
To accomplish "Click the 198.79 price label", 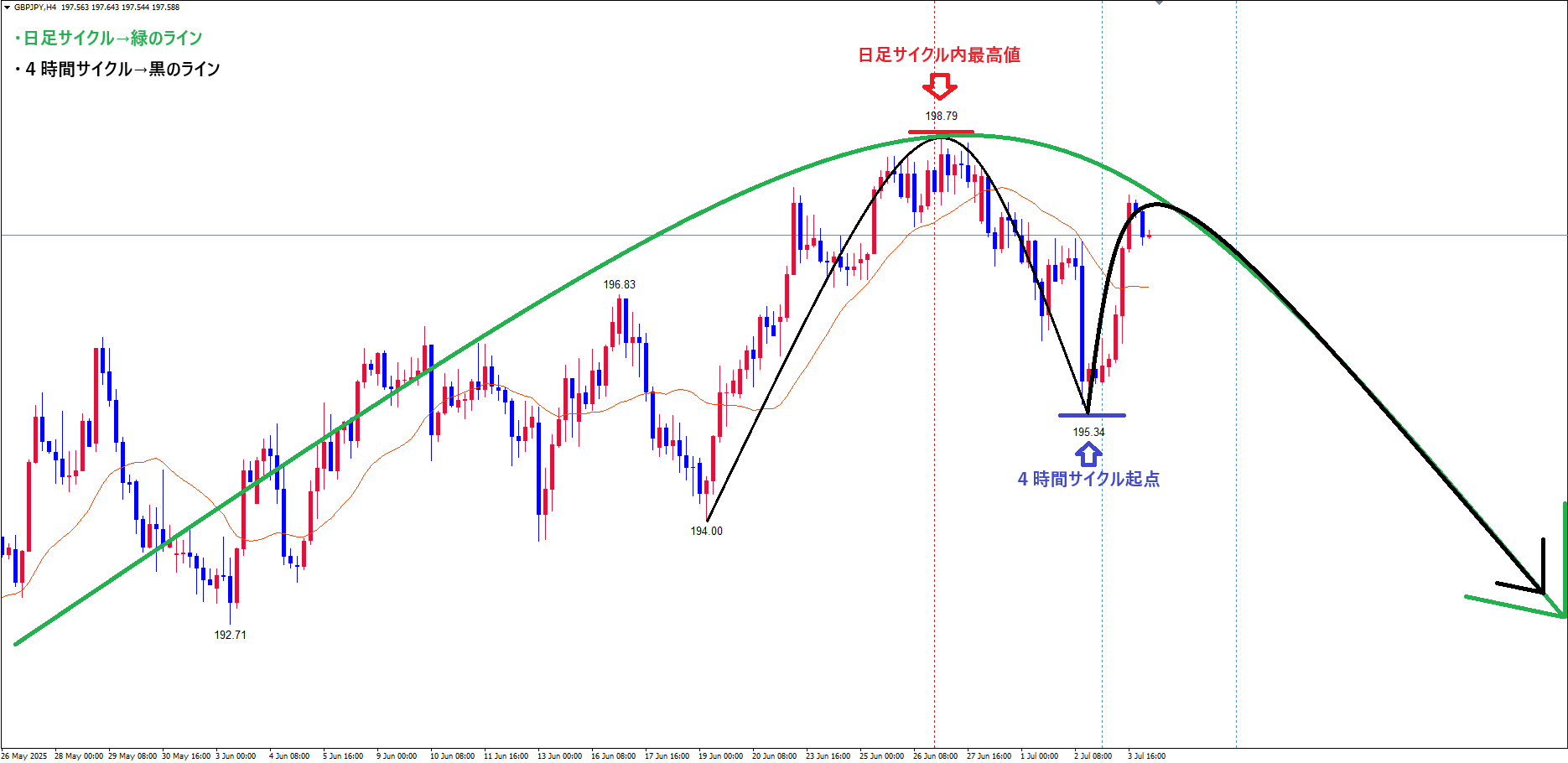I will [941, 116].
